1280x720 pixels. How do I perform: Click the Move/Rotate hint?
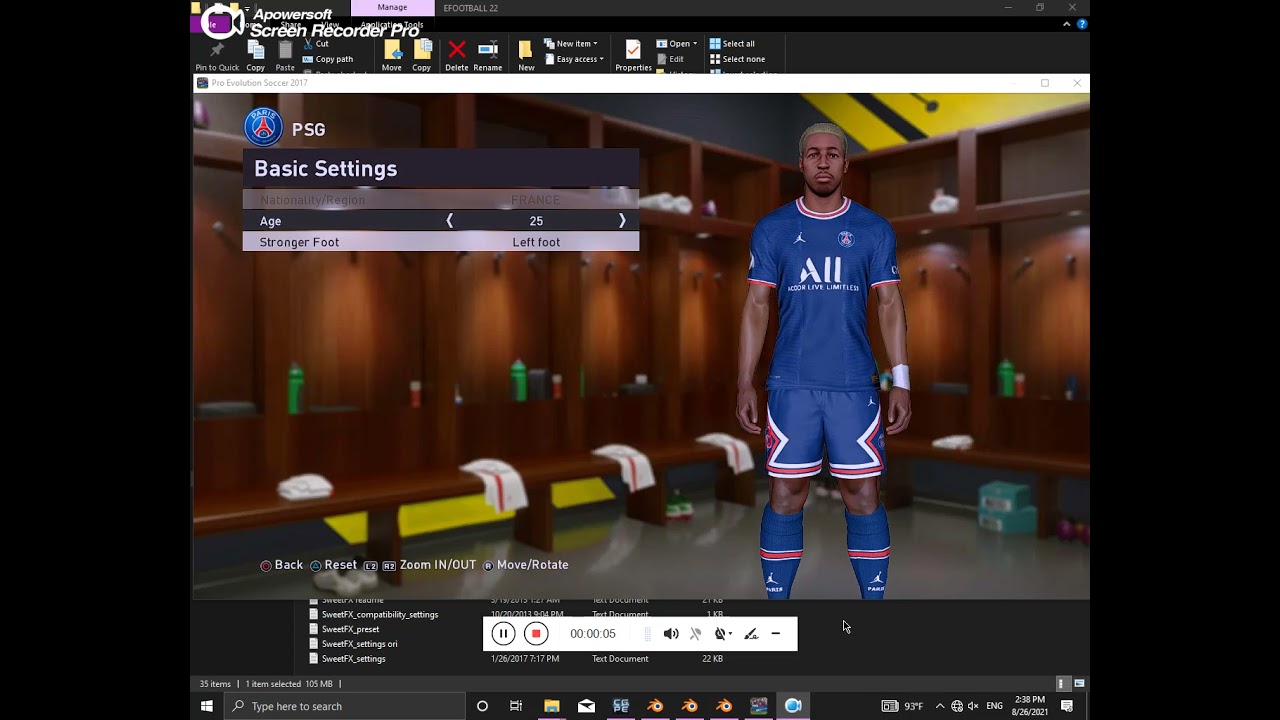(525, 565)
